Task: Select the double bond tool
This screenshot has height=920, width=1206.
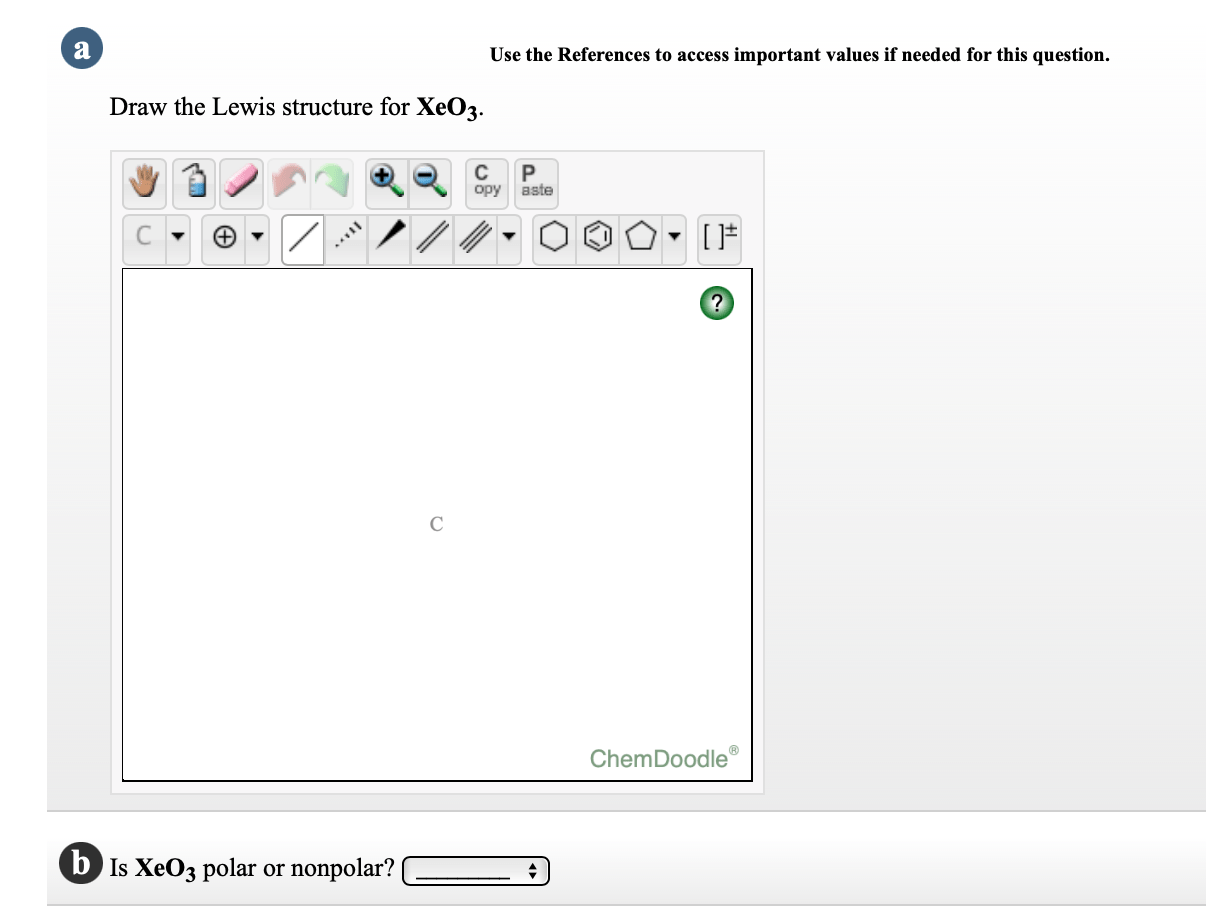Action: tap(432, 240)
